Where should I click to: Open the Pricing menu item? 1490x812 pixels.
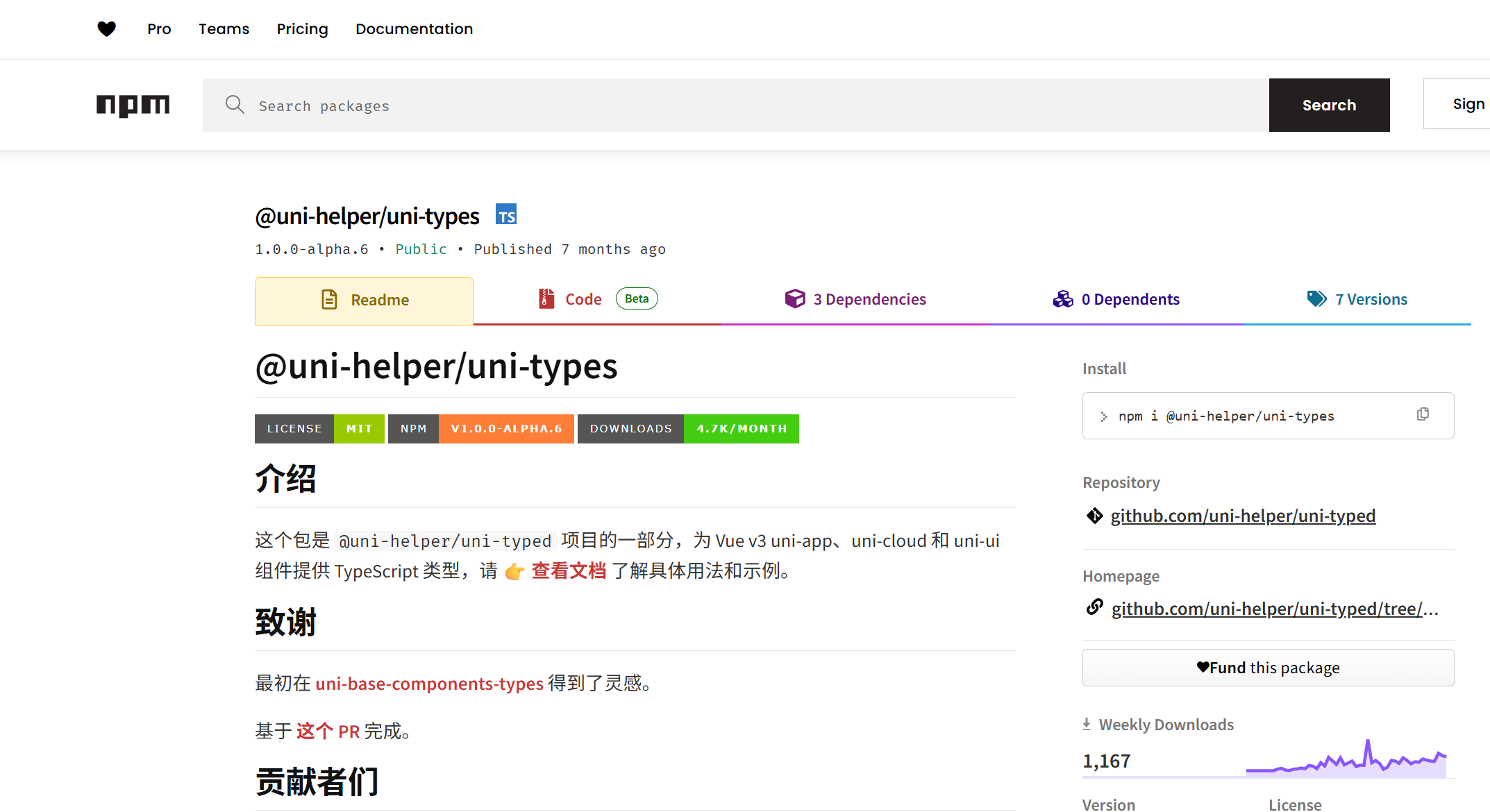302,29
